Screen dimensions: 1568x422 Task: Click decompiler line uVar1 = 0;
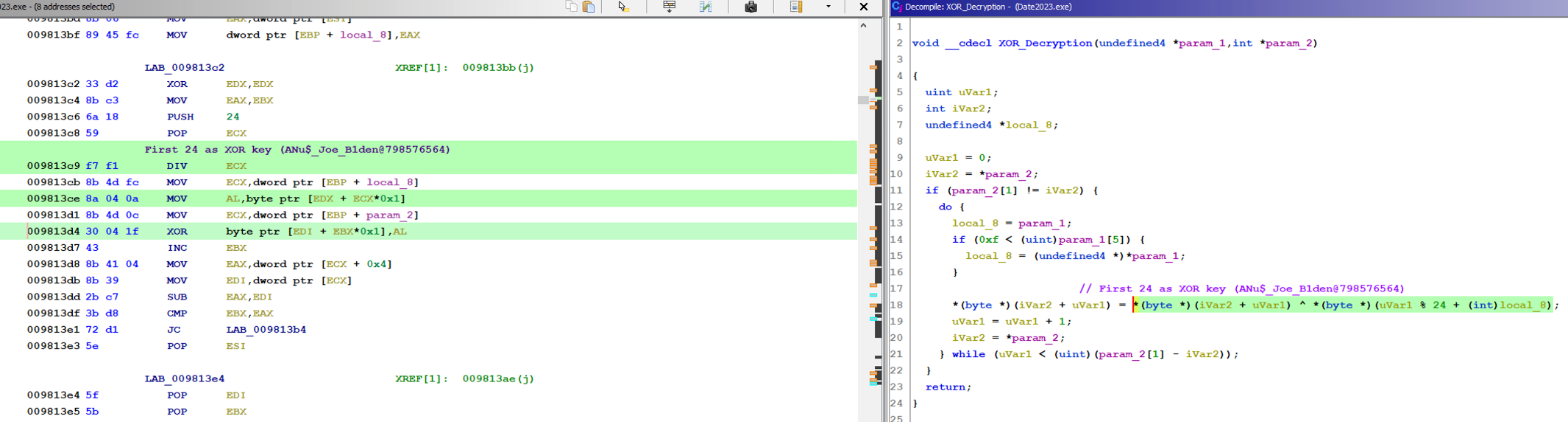click(957, 157)
